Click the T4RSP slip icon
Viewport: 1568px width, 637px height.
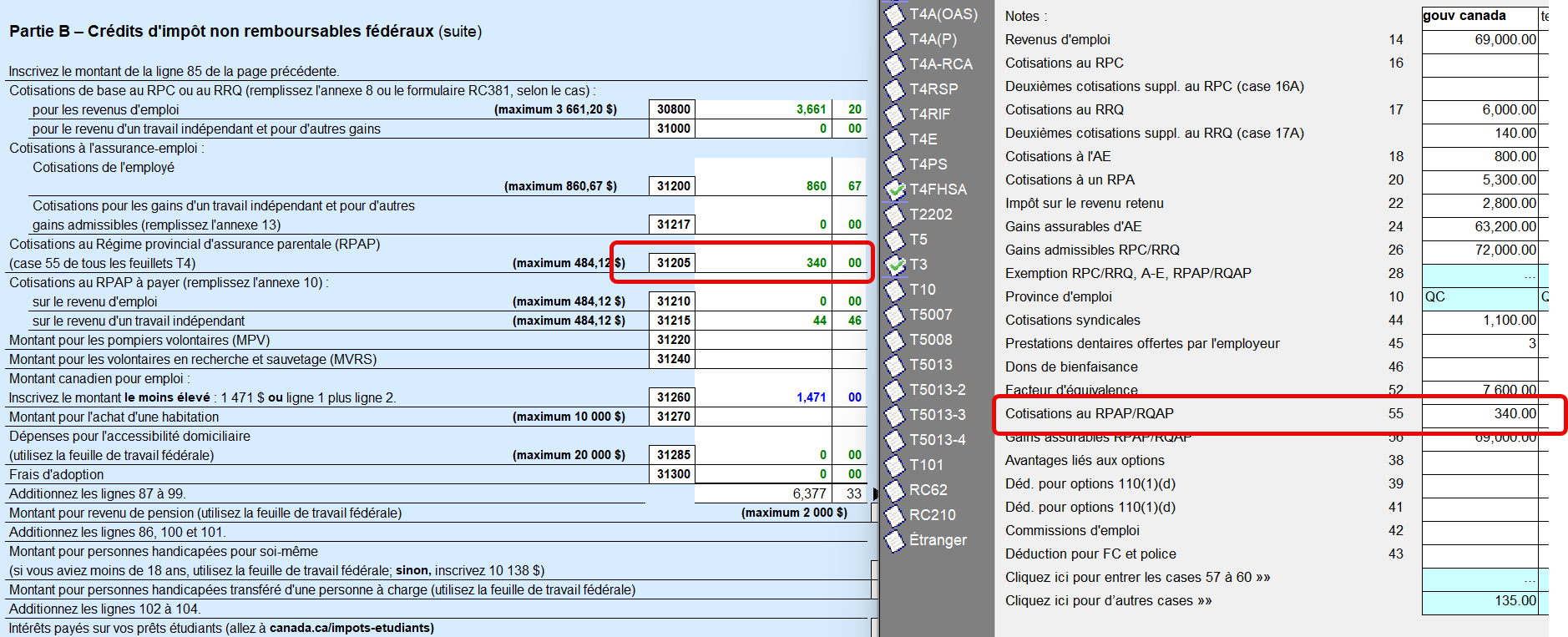(x=895, y=89)
